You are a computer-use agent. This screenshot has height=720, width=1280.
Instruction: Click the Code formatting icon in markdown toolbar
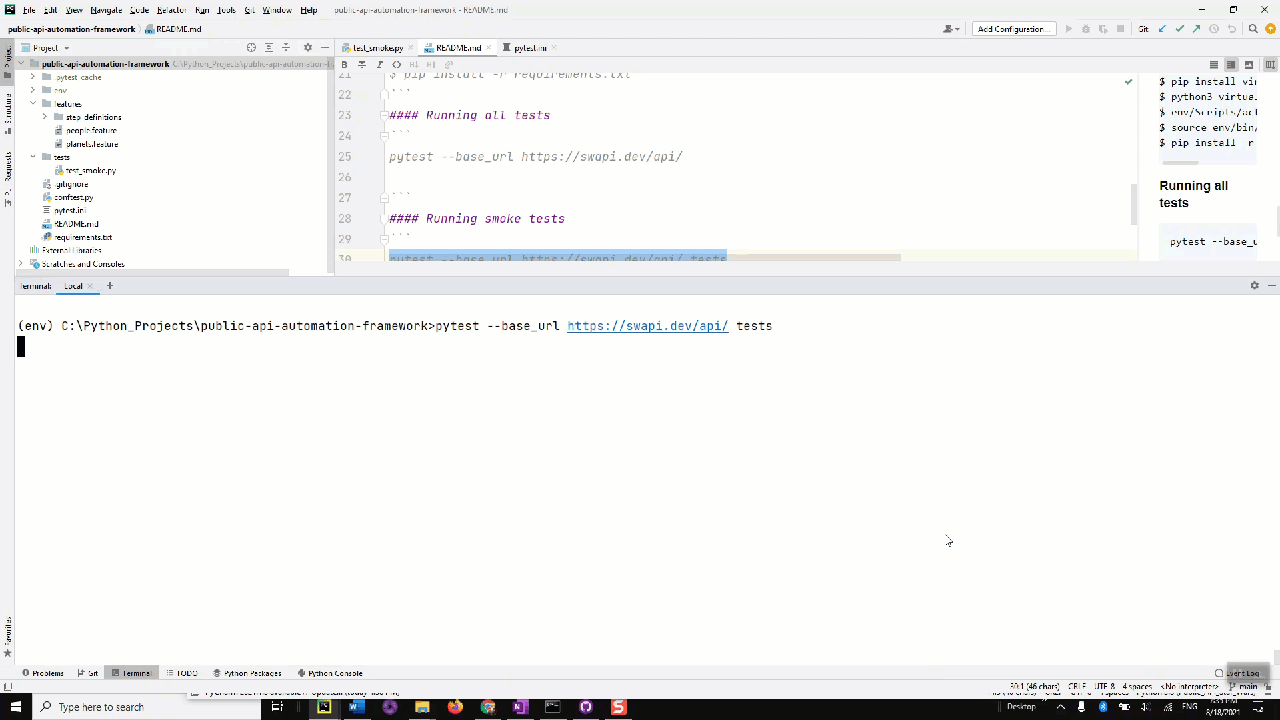pyautogui.click(x=397, y=64)
